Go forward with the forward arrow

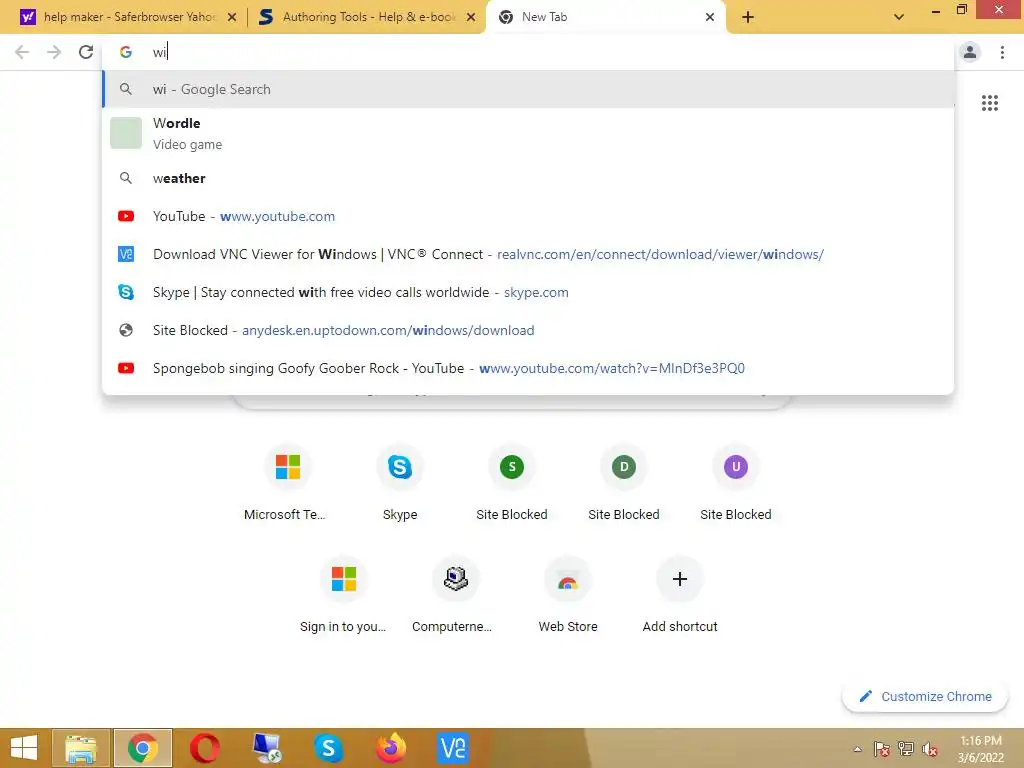[54, 52]
